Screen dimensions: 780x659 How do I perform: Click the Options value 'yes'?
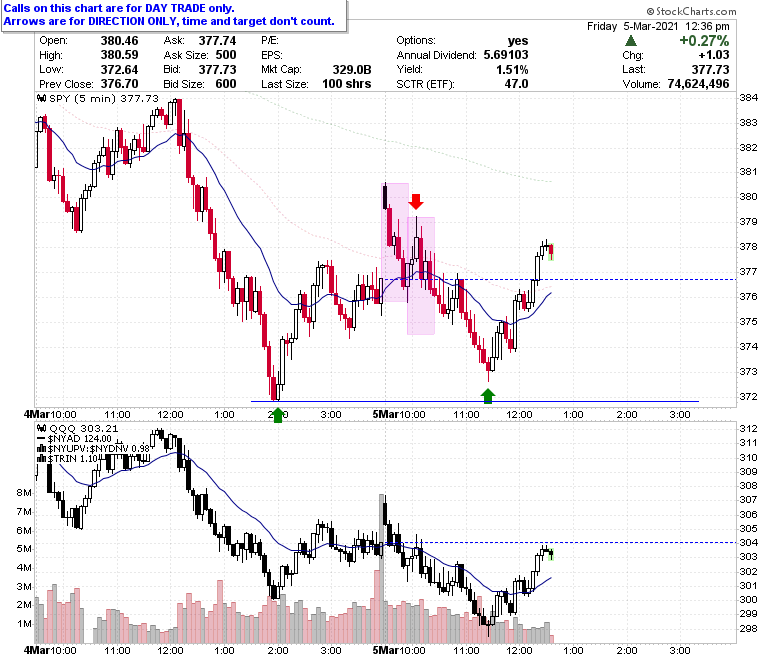click(x=518, y=40)
